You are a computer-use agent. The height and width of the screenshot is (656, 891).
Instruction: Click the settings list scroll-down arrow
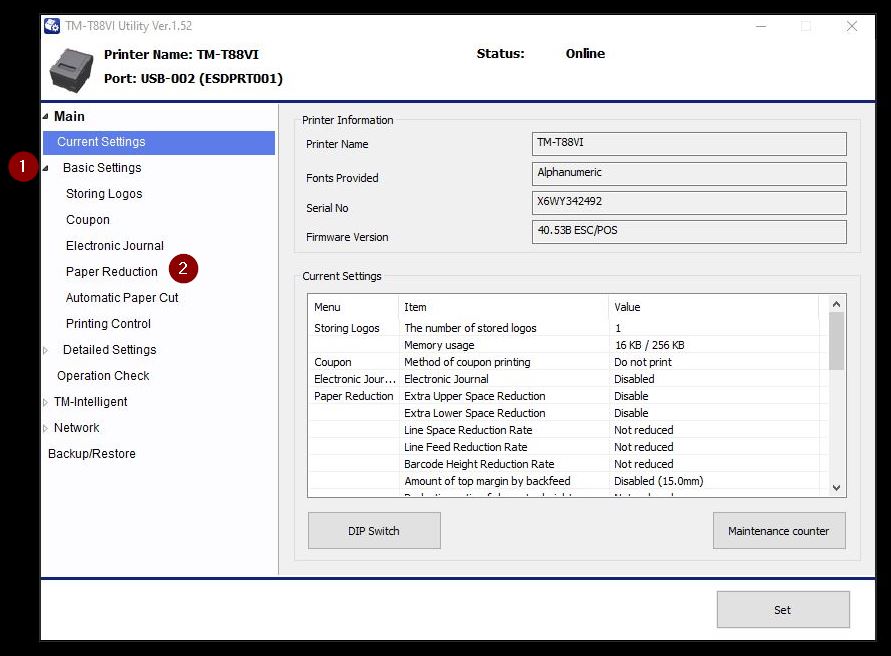click(836, 488)
